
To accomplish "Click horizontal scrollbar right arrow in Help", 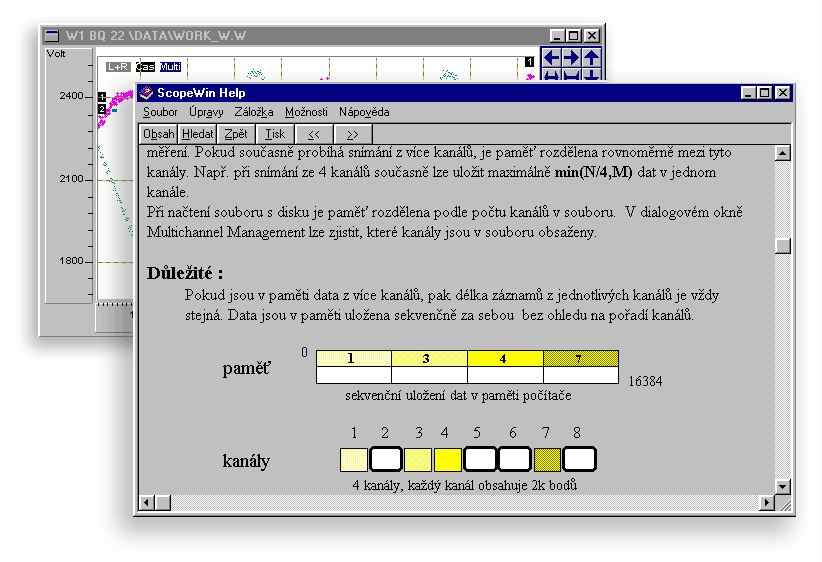I will [767, 503].
